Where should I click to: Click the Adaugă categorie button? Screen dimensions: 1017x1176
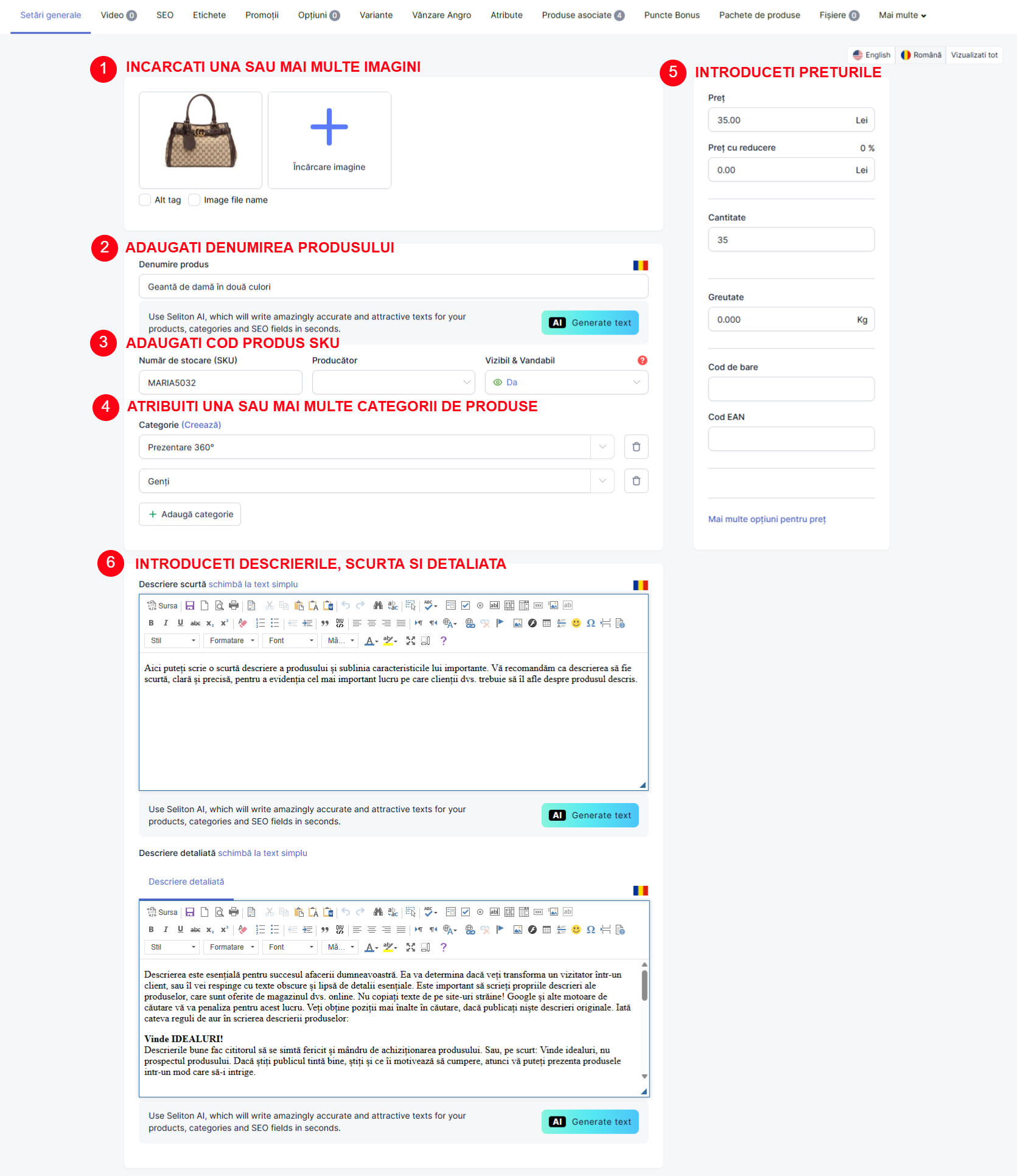[x=190, y=515]
